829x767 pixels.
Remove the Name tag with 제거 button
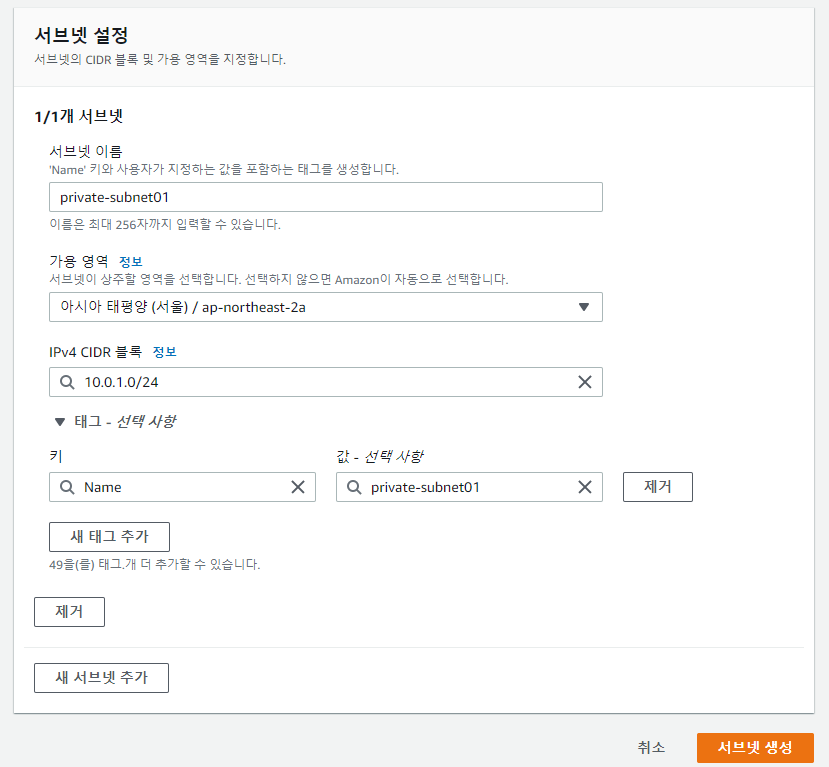(x=658, y=487)
